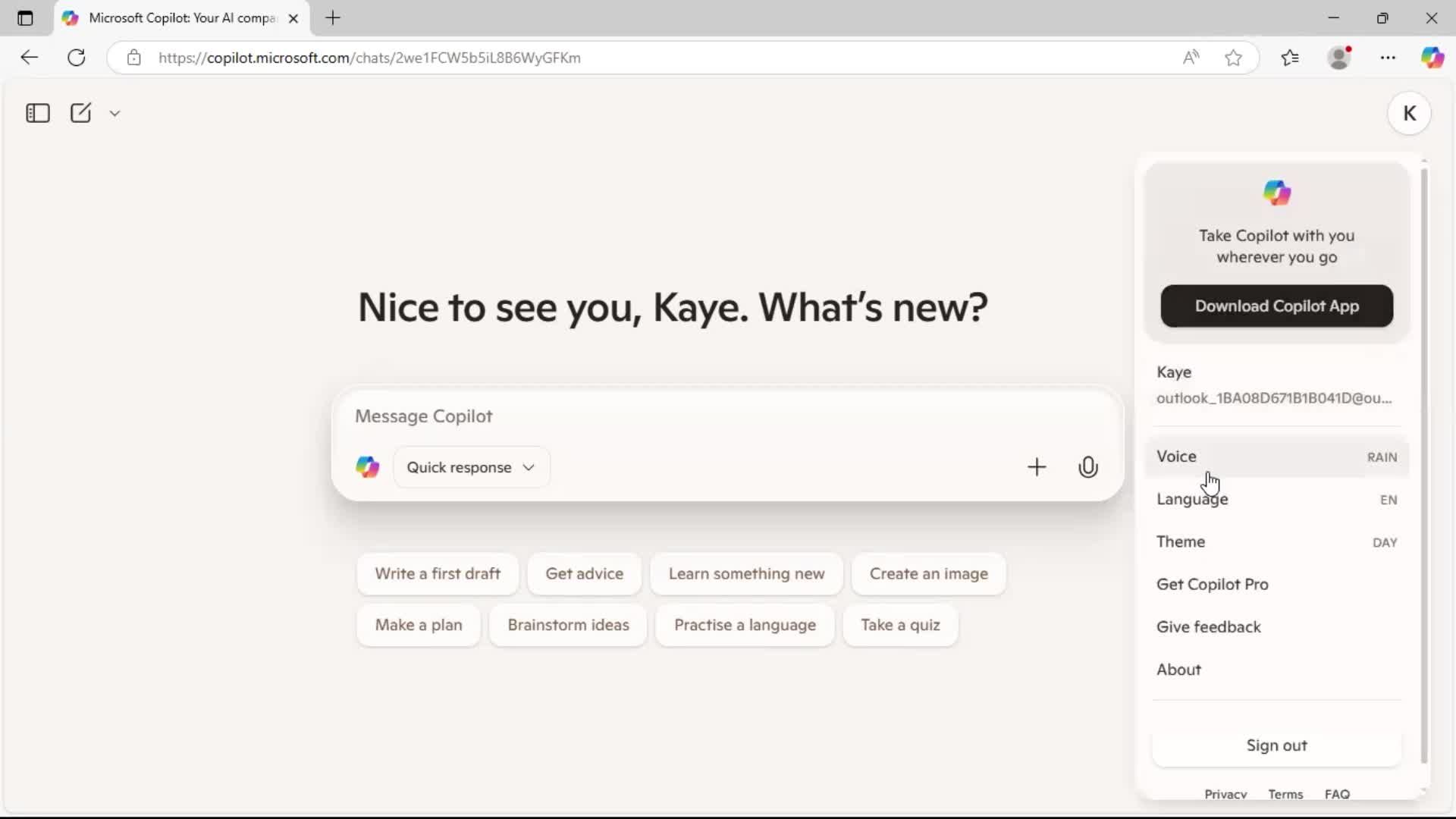Open Read aloud icon in address bar

(x=1191, y=58)
